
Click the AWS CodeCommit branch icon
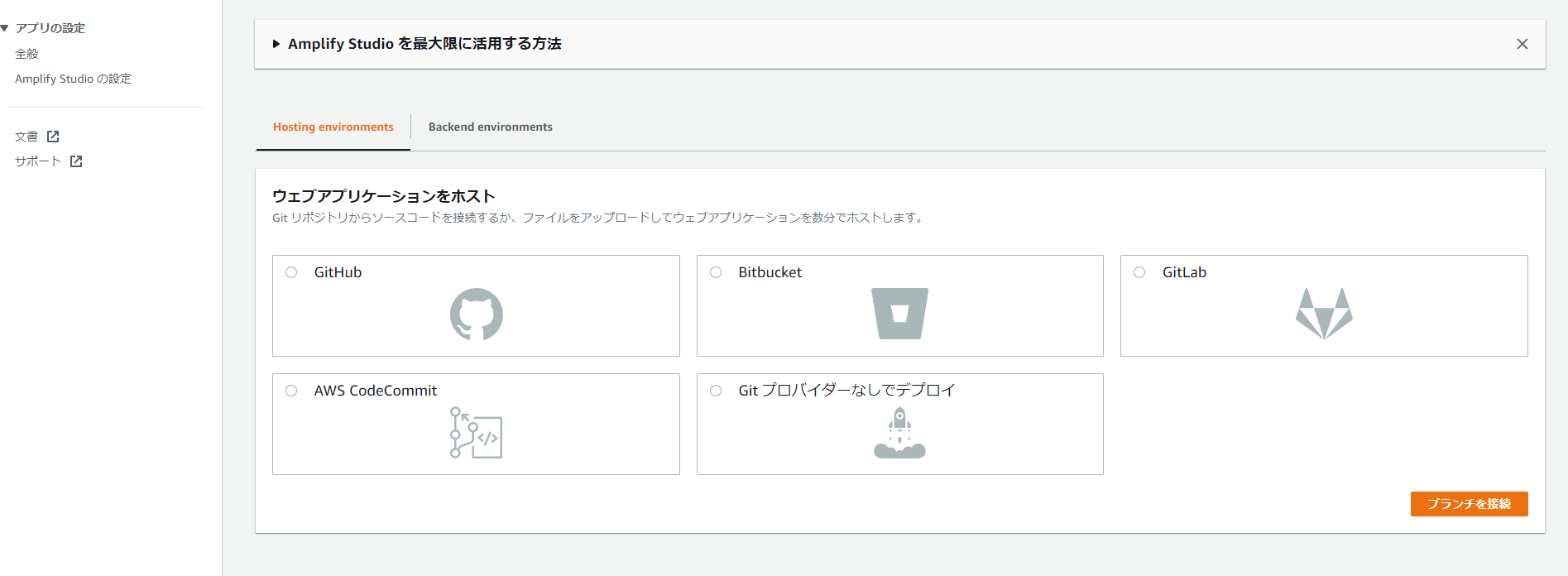pos(476,432)
